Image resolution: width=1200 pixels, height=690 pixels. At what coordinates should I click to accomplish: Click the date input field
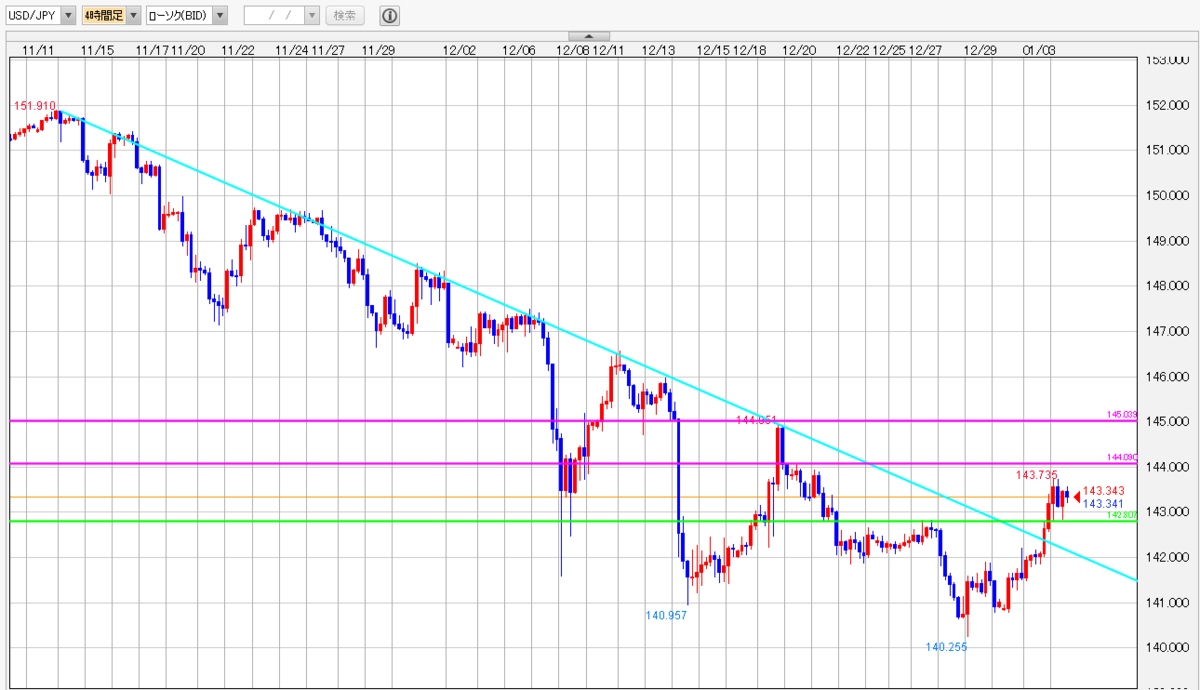(x=274, y=16)
